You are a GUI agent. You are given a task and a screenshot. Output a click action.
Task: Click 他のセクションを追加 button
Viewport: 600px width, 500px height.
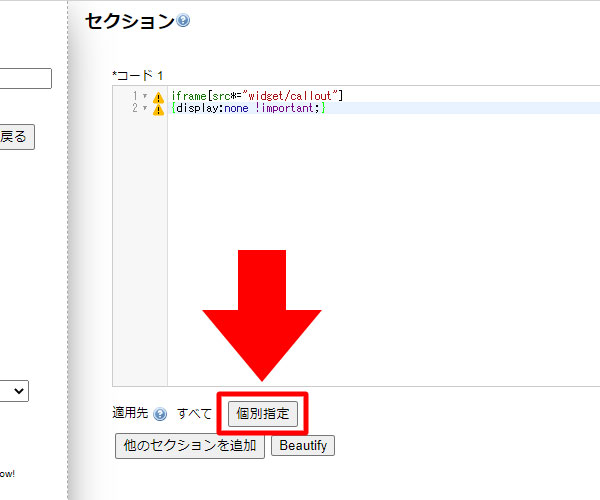pyautogui.click(x=190, y=446)
